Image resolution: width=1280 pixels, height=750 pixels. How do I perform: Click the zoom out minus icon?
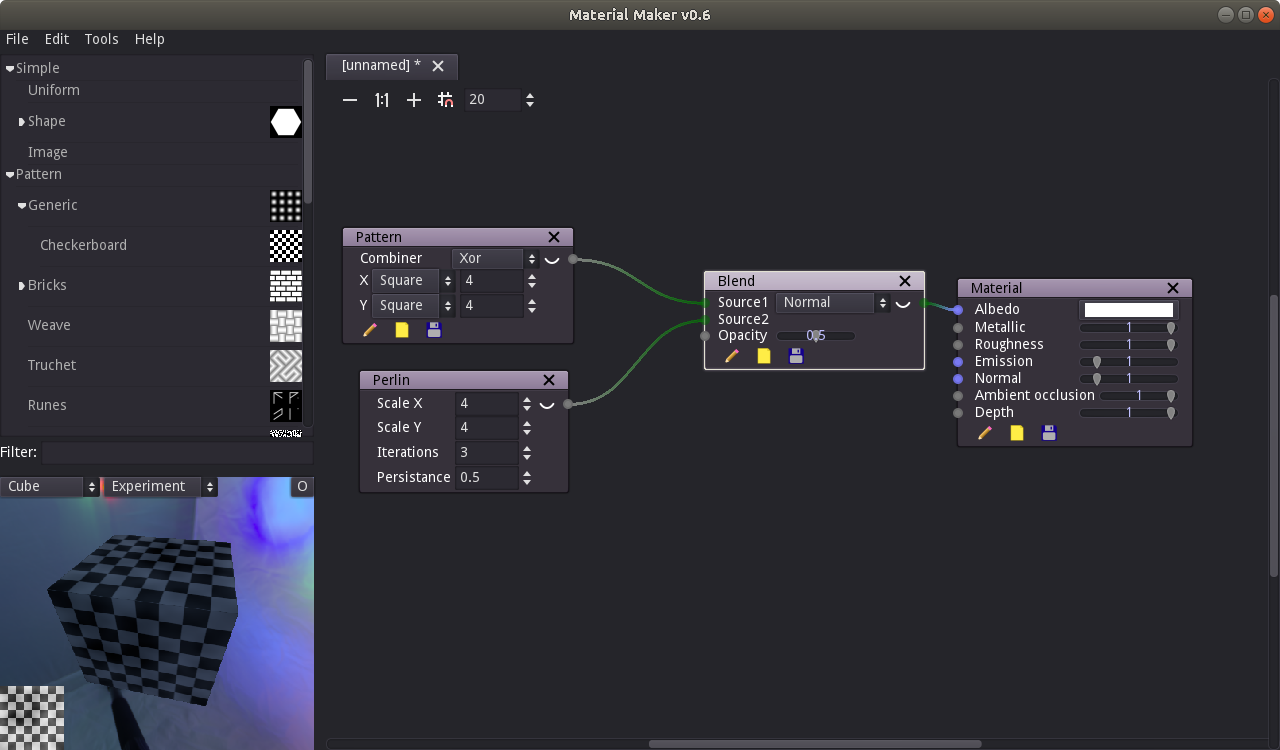pyautogui.click(x=350, y=100)
